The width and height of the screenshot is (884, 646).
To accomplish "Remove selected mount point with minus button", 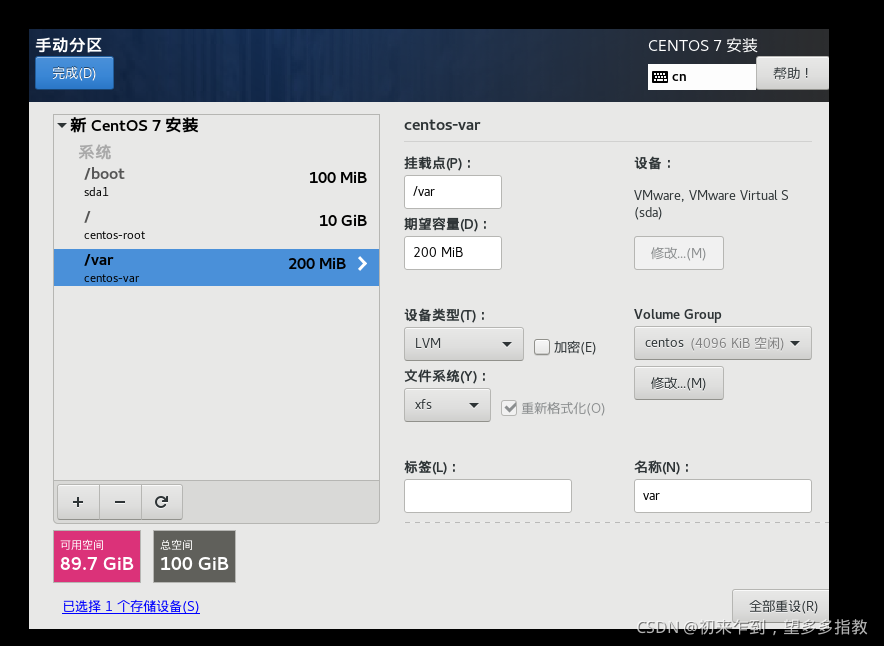I will pyautogui.click(x=120, y=502).
